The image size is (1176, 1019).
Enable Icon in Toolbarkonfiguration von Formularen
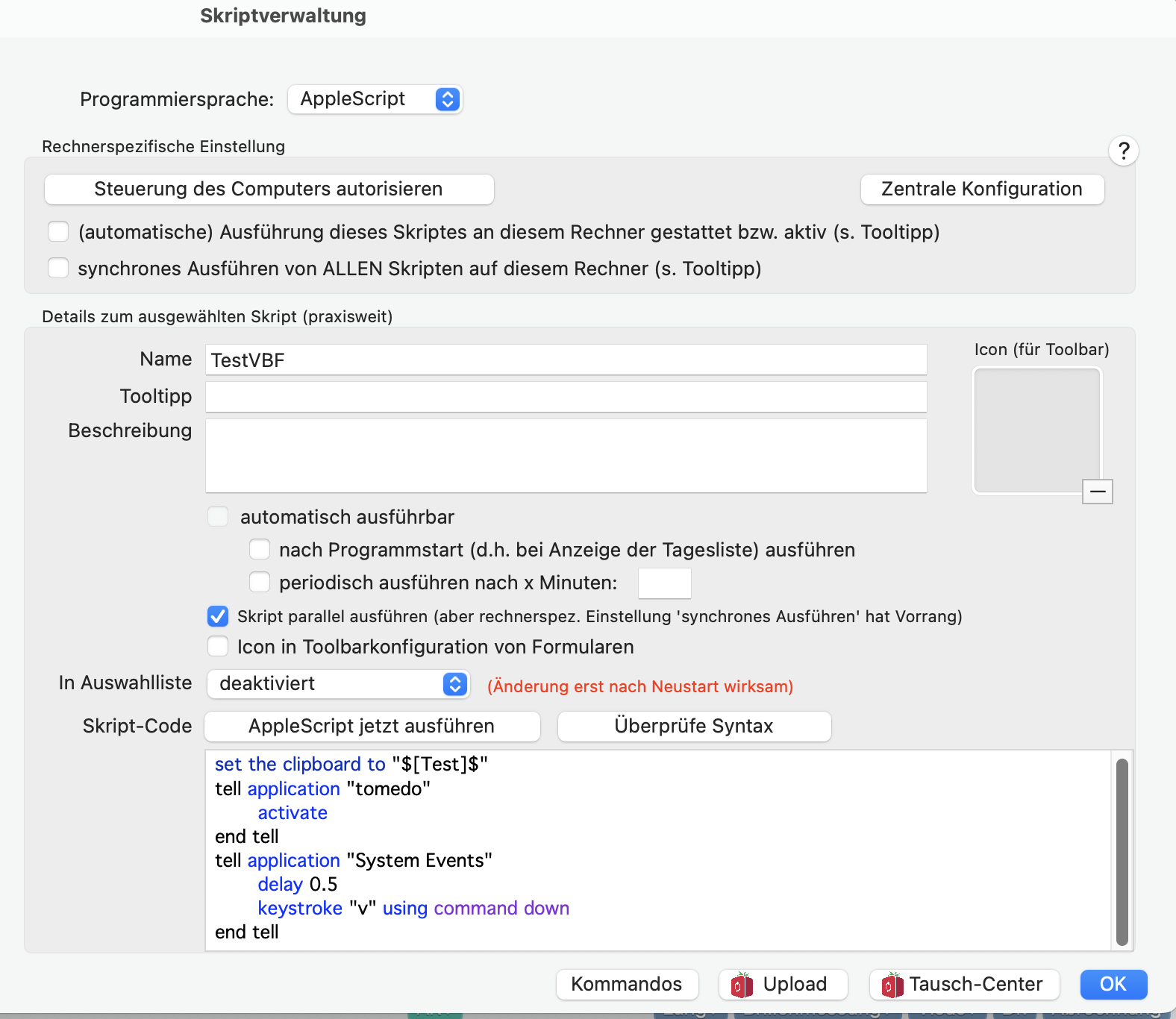pyautogui.click(x=218, y=646)
